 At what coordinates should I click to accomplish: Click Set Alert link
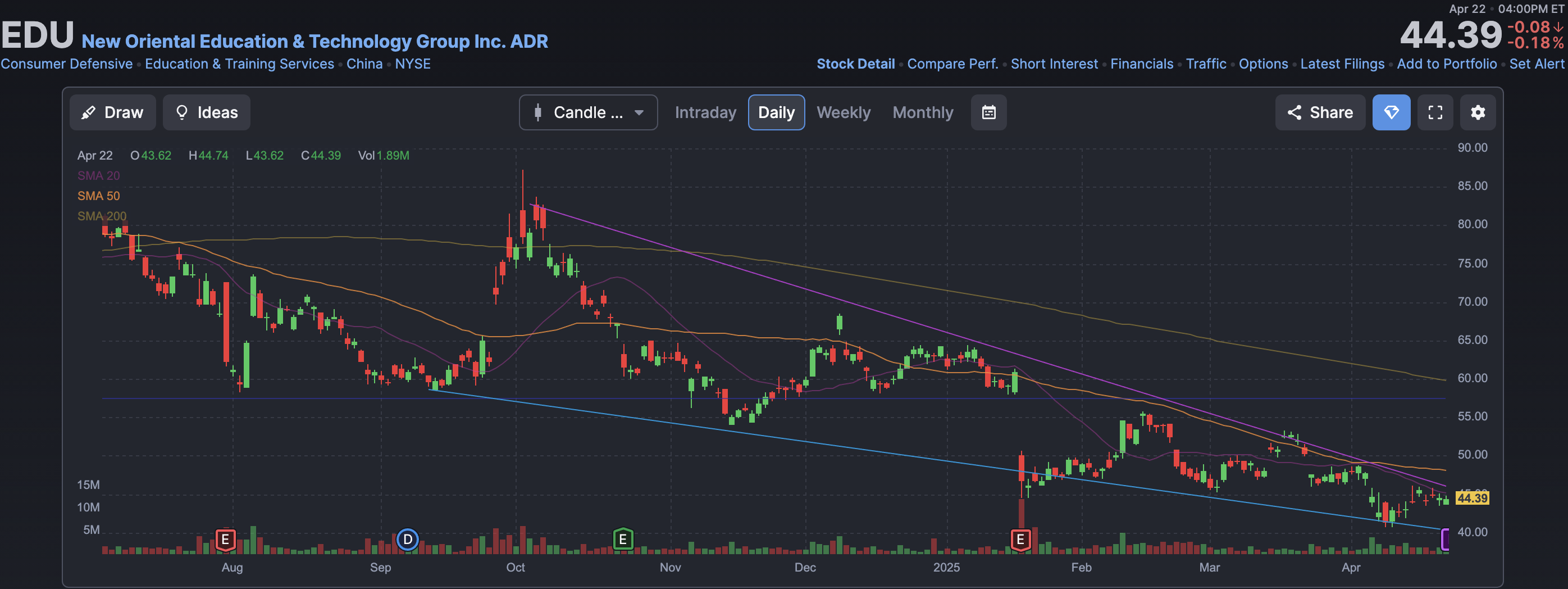click(x=1537, y=64)
